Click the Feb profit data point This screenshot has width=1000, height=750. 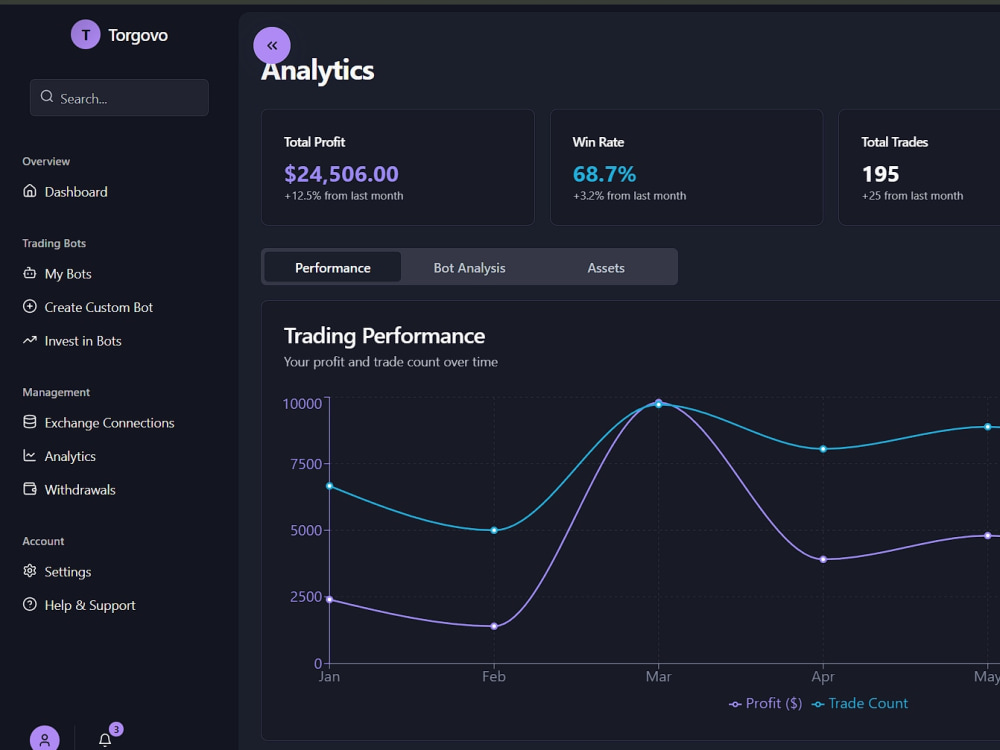click(x=494, y=626)
